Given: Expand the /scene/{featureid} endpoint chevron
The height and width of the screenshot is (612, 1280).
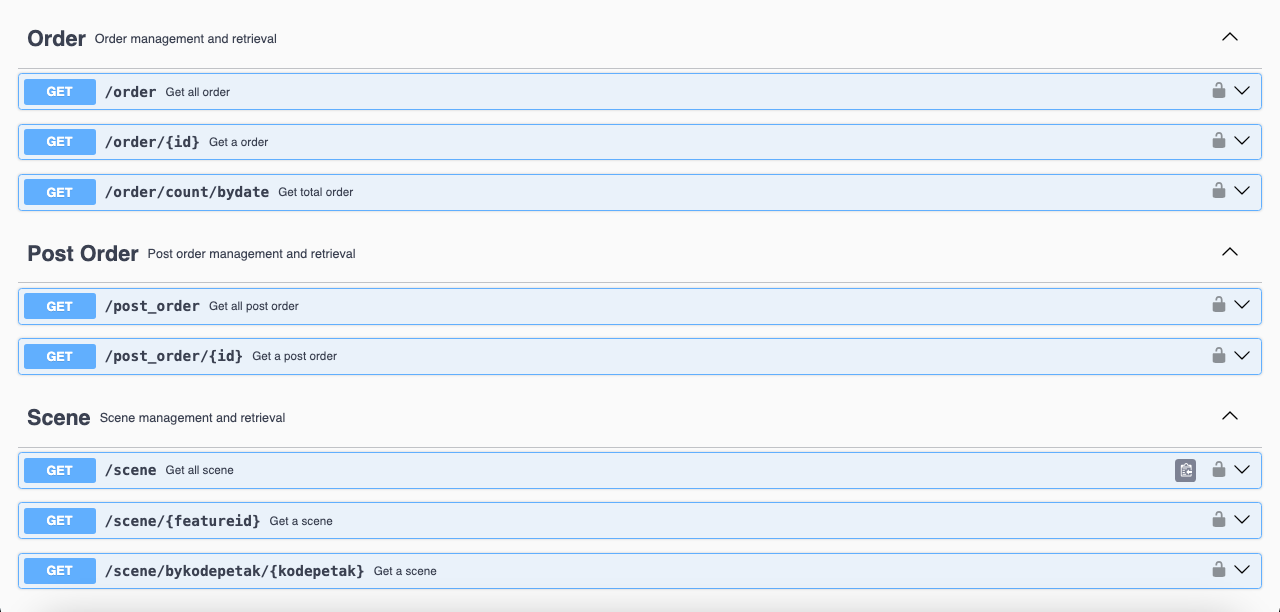Looking at the screenshot, I should tap(1242, 520).
